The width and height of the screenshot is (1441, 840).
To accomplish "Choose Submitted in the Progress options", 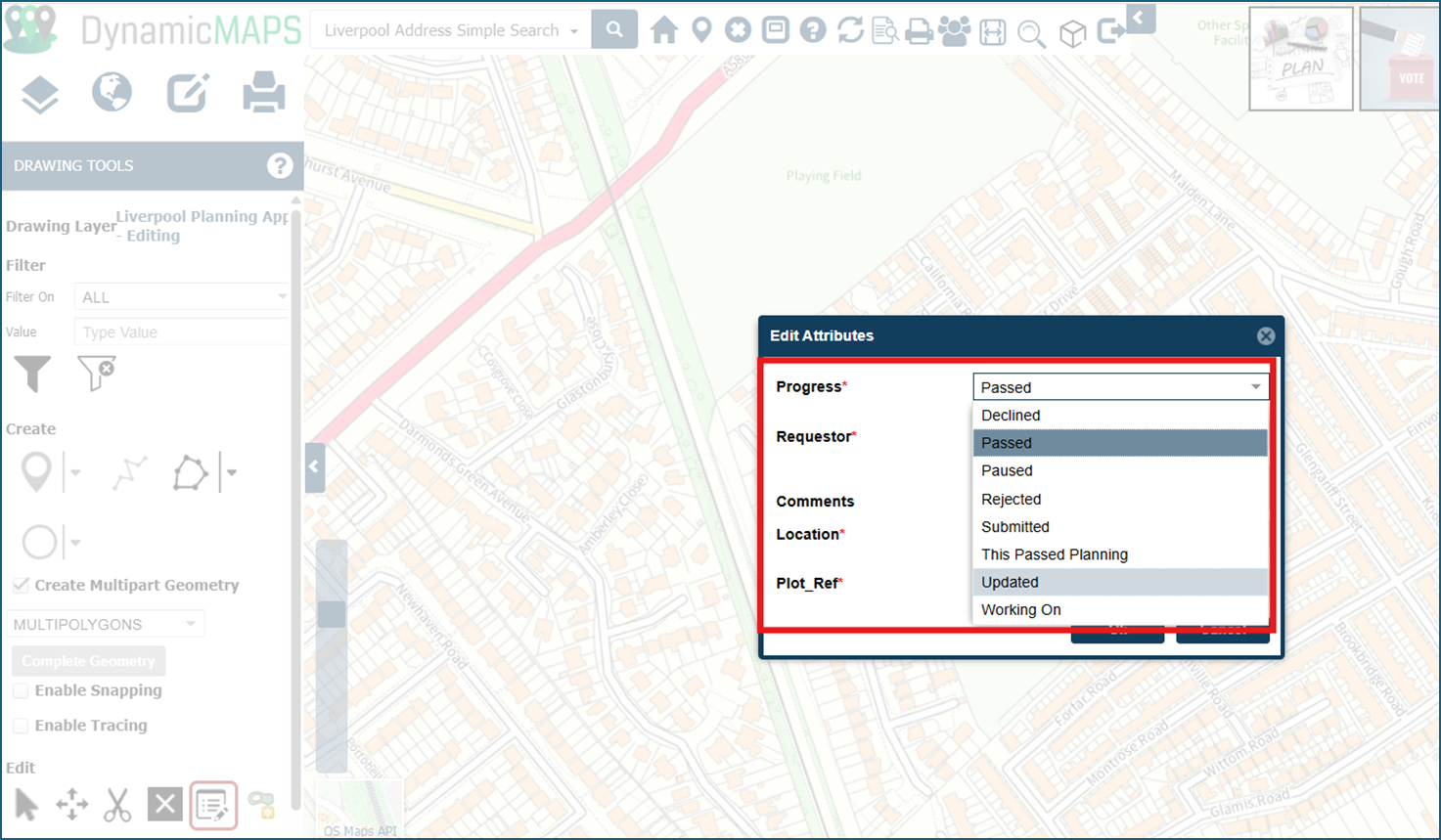I will click(1014, 526).
